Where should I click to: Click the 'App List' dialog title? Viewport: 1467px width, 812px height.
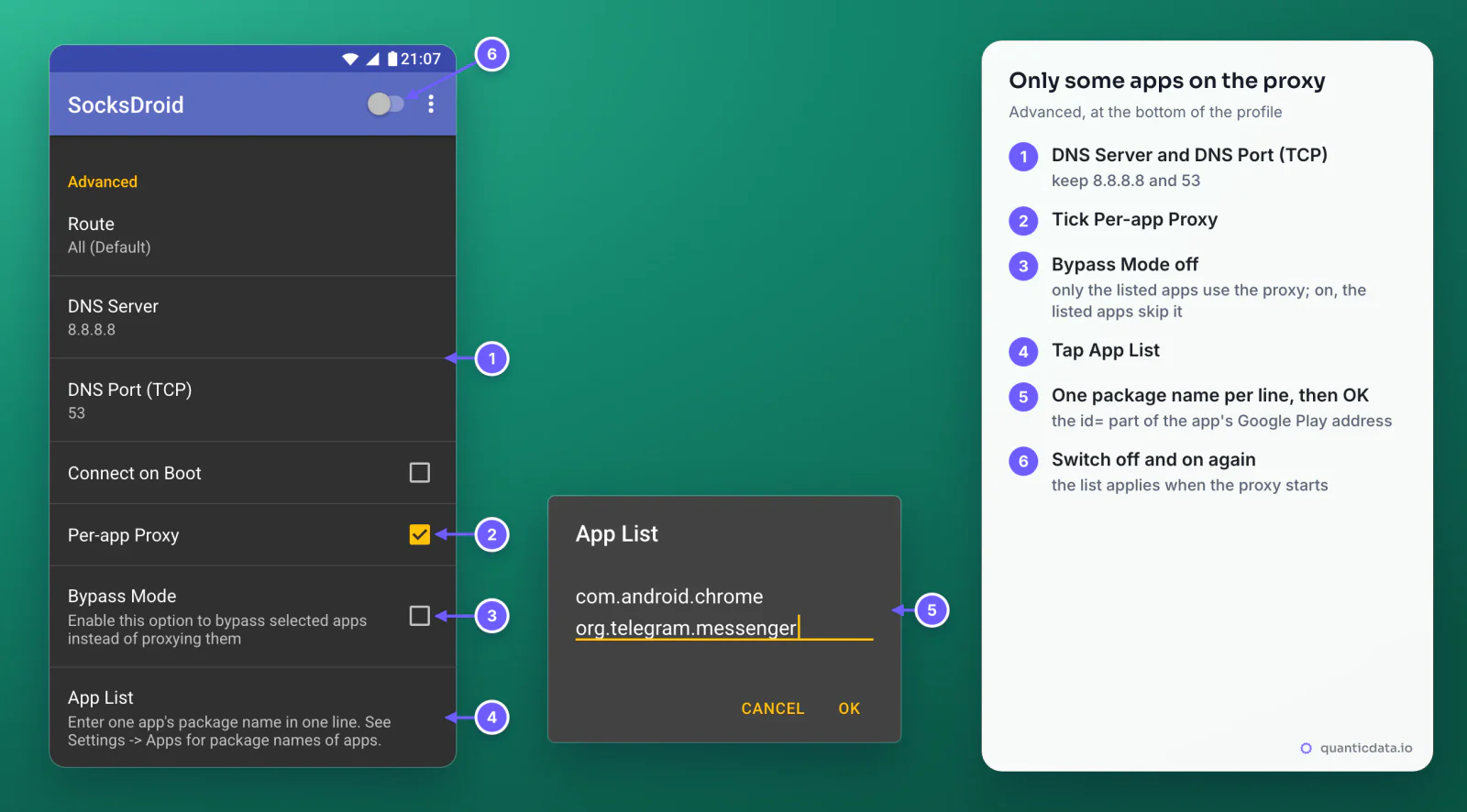pyautogui.click(x=617, y=534)
